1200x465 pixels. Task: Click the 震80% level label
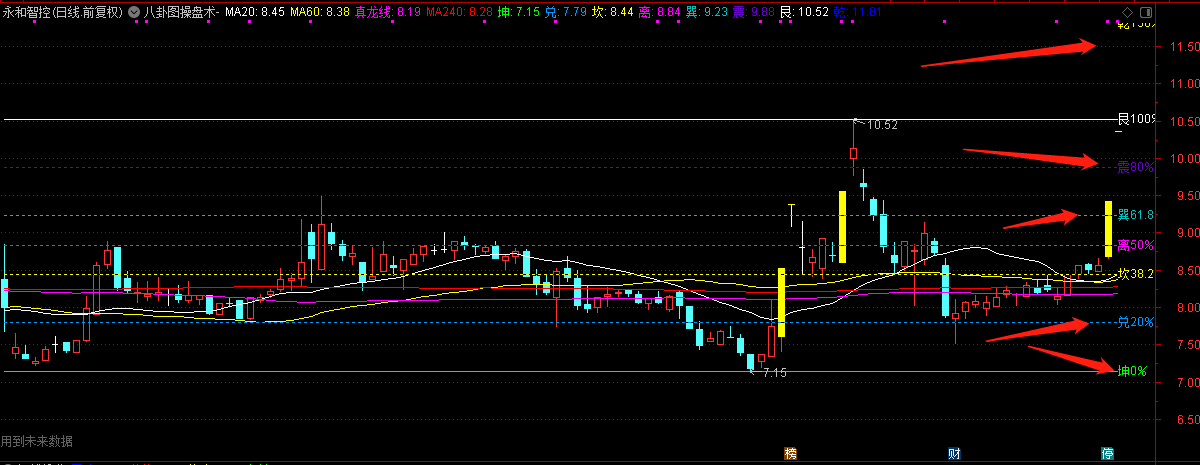(1135, 167)
